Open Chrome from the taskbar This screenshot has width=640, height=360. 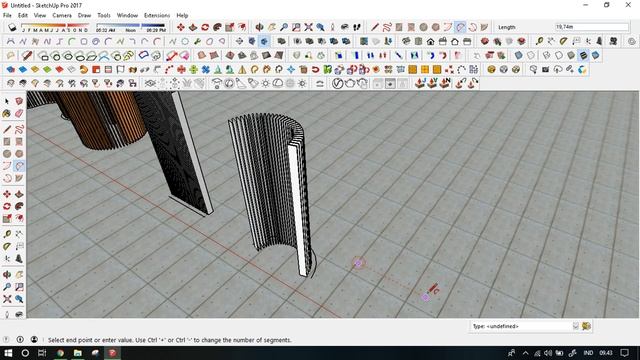(x=60, y=353)
